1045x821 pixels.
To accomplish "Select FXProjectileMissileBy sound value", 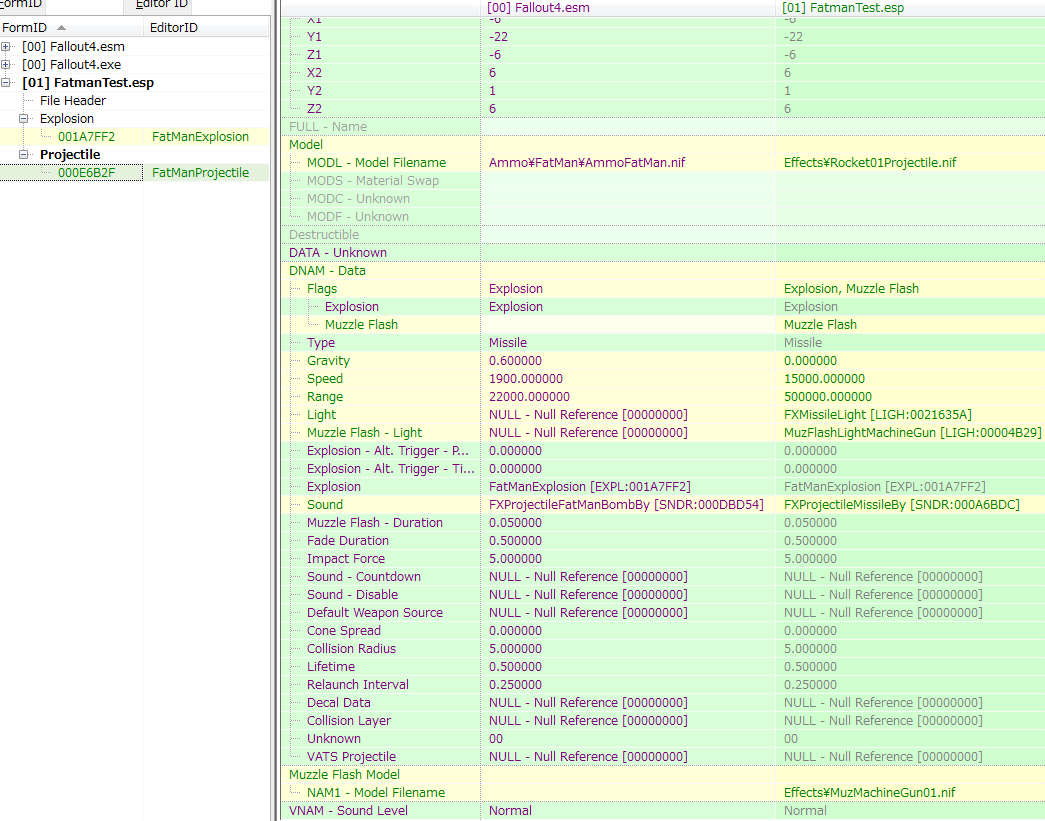I will coord(901,504).
